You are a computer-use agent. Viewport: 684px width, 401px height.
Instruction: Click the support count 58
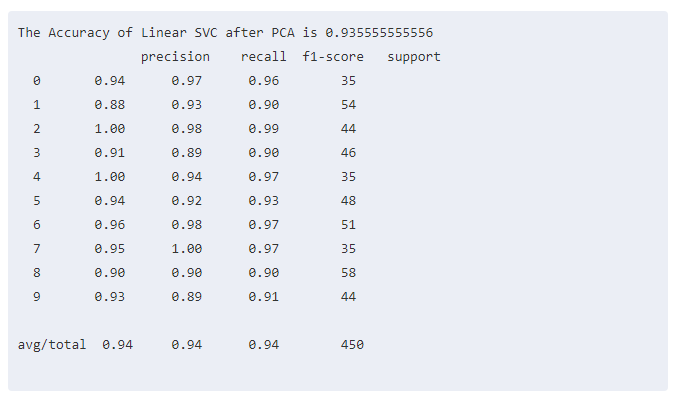pyautogui.click(x=348, y=273)
